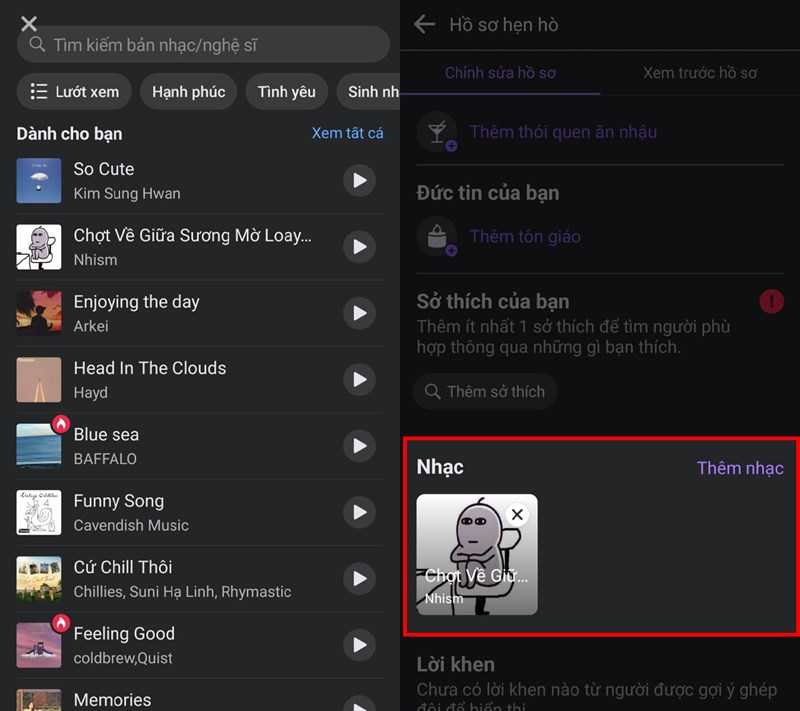800x711 pixels.
Task: Select Funny Song cover art
Action: 39,512
